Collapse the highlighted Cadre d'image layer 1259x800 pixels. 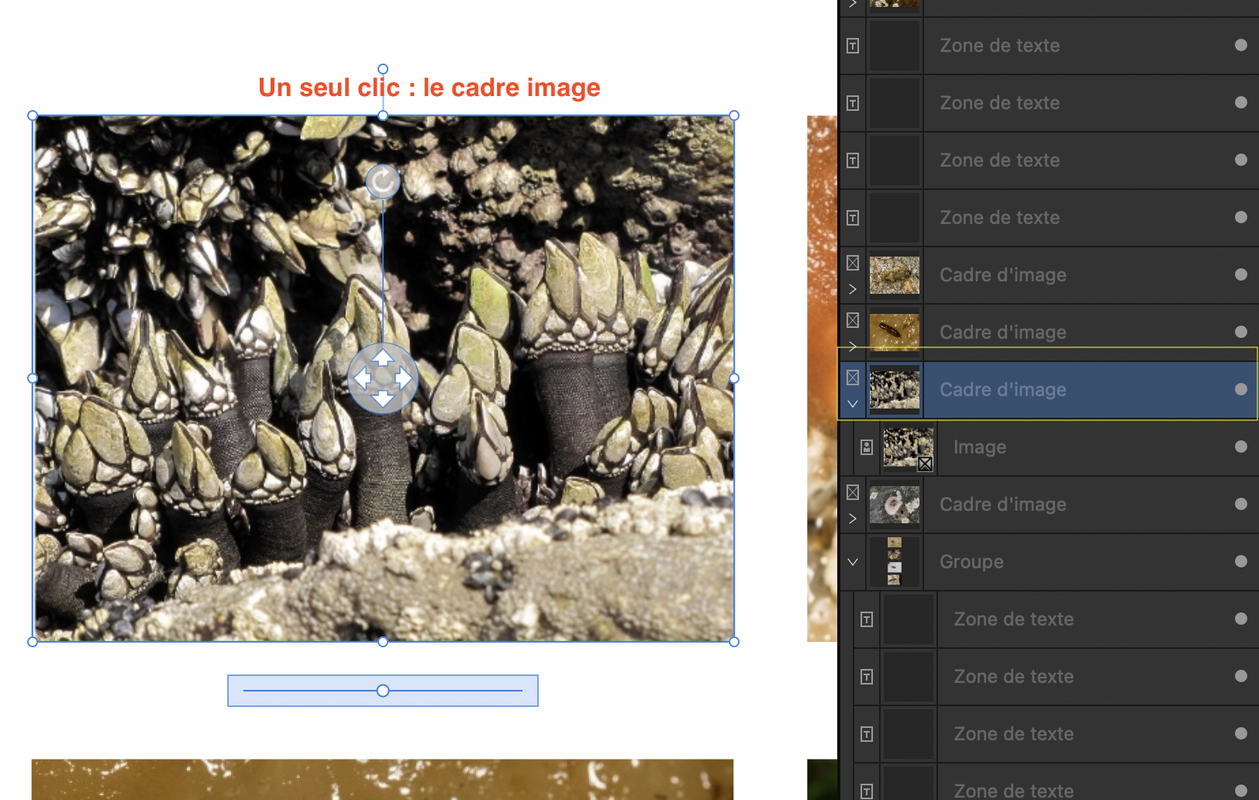853,403
